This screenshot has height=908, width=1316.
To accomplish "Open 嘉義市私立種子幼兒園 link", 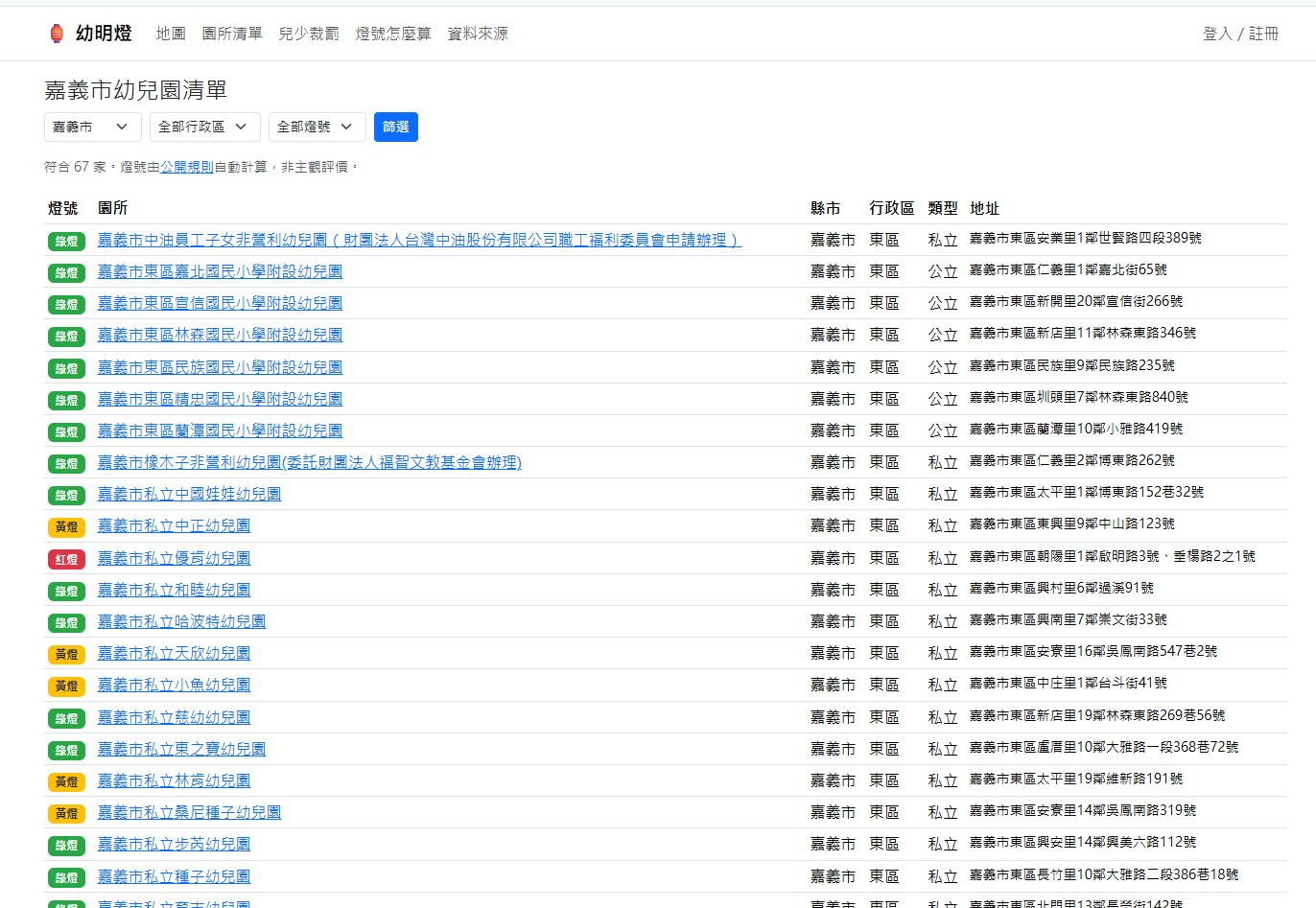I will 175,876.
